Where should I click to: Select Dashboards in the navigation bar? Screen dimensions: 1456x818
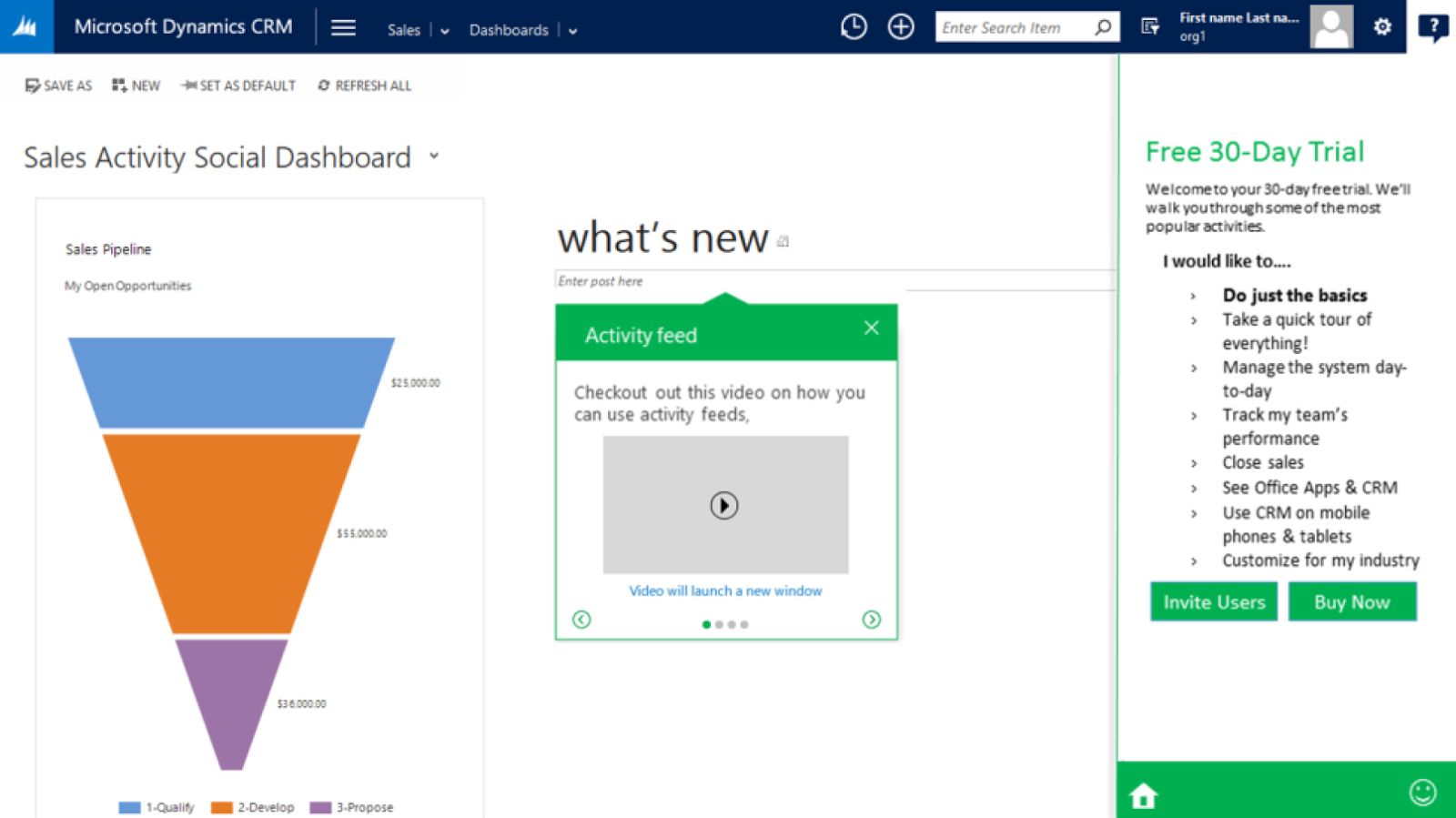tap(509, 30)
